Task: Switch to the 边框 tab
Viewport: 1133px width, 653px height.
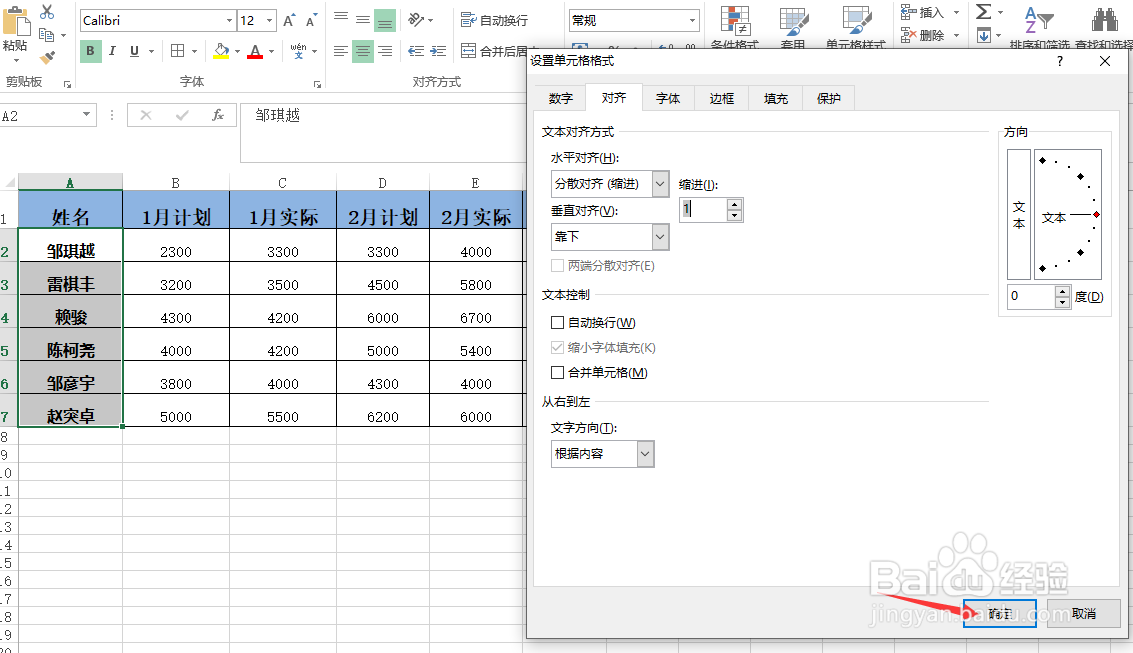Action: click(x=721, y=98)
